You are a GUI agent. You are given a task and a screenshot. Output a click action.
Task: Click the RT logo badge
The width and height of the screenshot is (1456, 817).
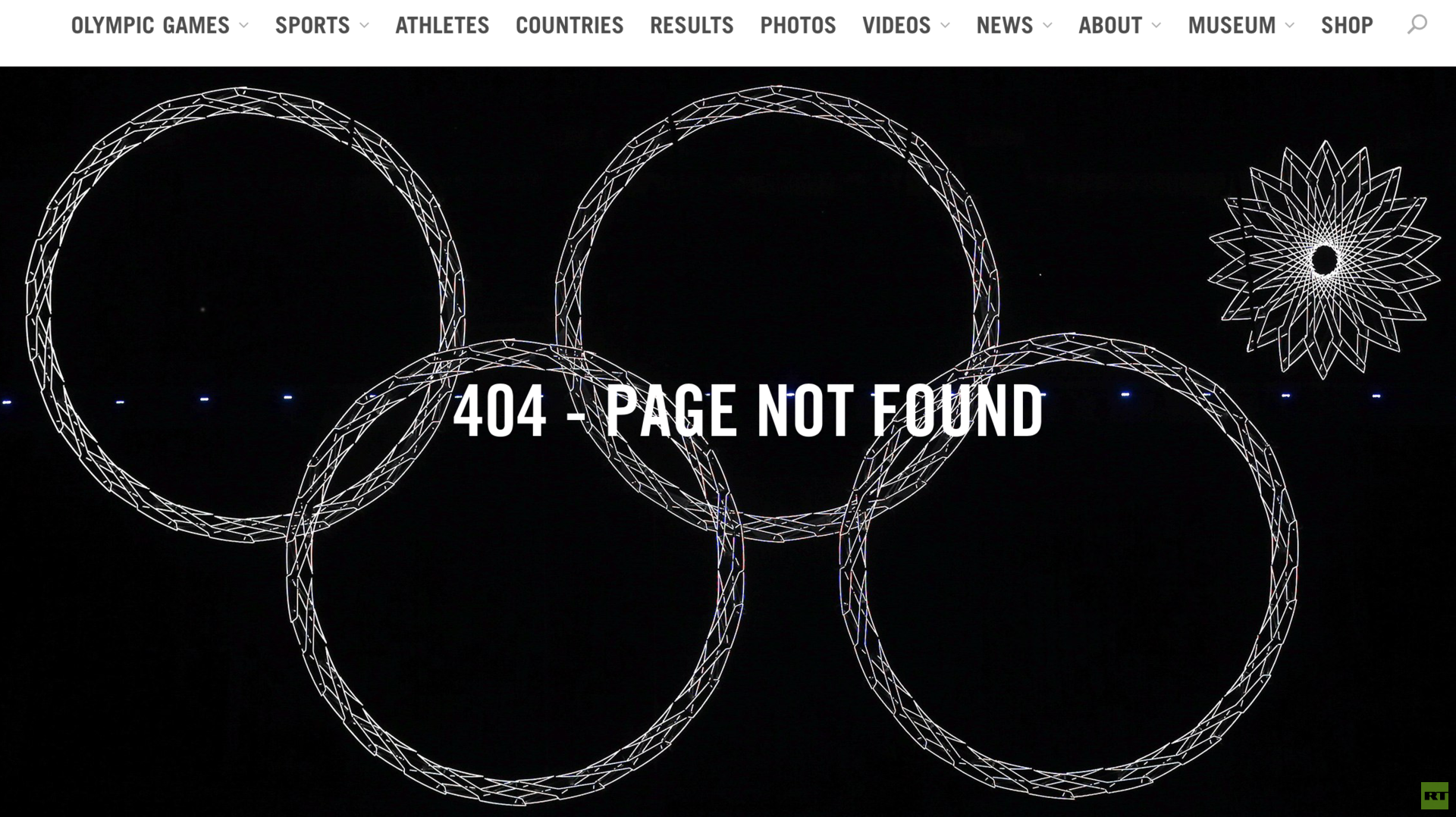click(x=1434, y=796)
